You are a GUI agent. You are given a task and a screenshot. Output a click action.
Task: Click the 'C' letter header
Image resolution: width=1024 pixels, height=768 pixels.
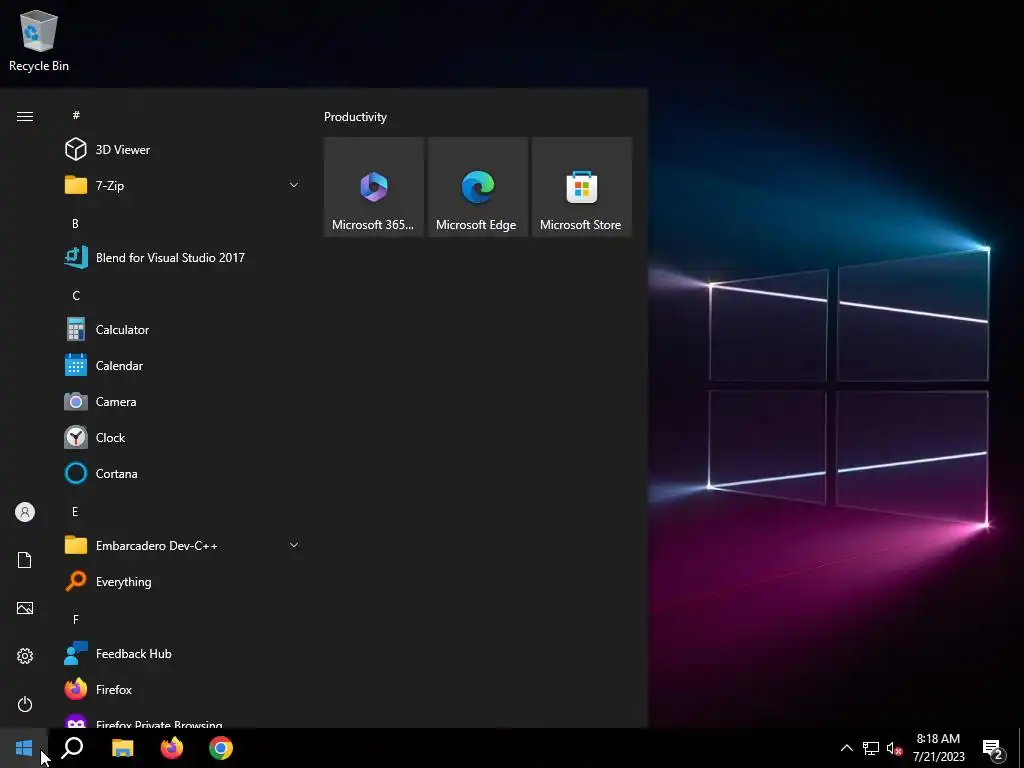[76, 295]
